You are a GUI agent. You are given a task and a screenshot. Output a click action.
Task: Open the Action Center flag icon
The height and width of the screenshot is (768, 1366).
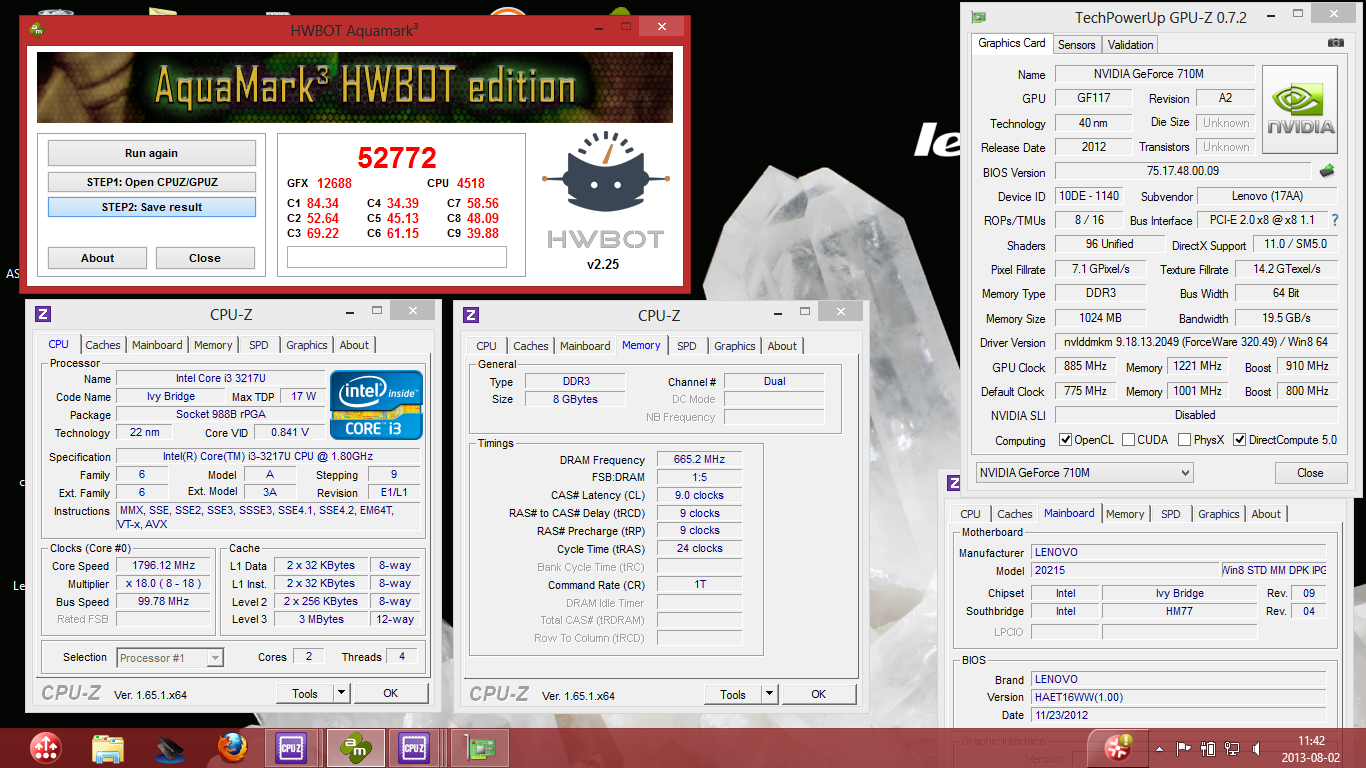point(1184,748)
